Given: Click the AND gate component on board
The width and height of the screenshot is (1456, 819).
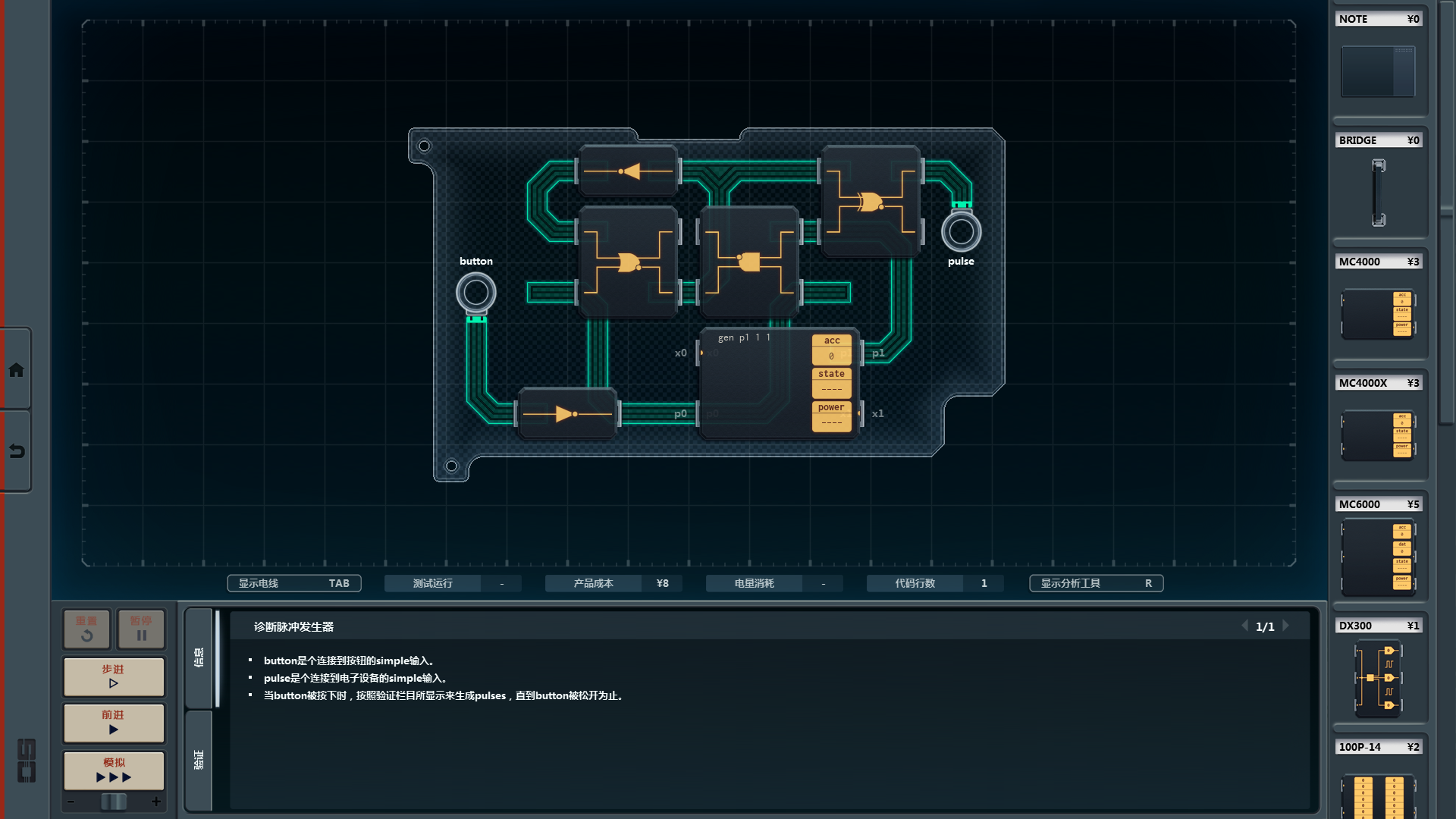Looking at the screenshot, I should point(749,262).
